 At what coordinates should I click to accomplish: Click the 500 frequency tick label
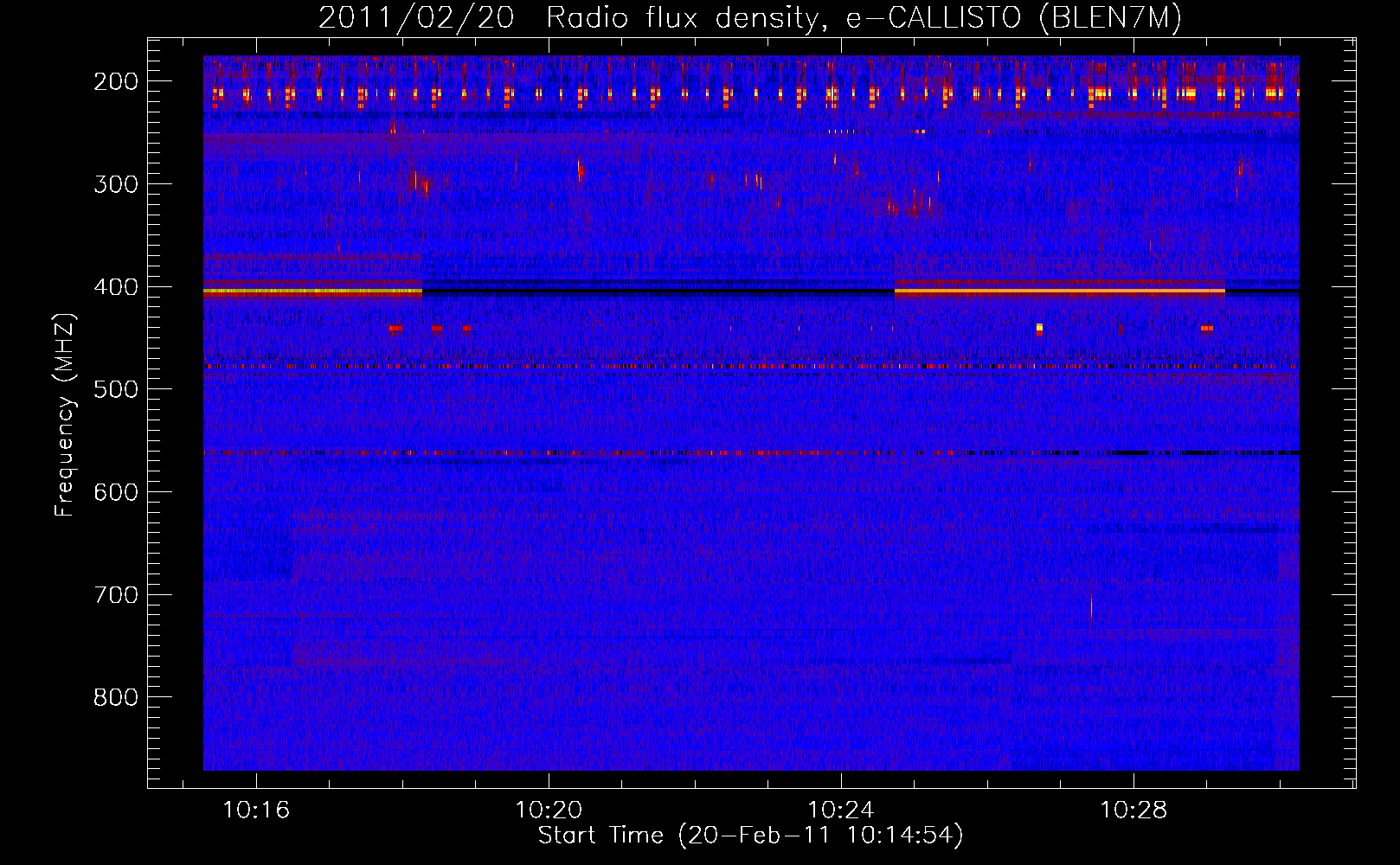click(116, 389)
